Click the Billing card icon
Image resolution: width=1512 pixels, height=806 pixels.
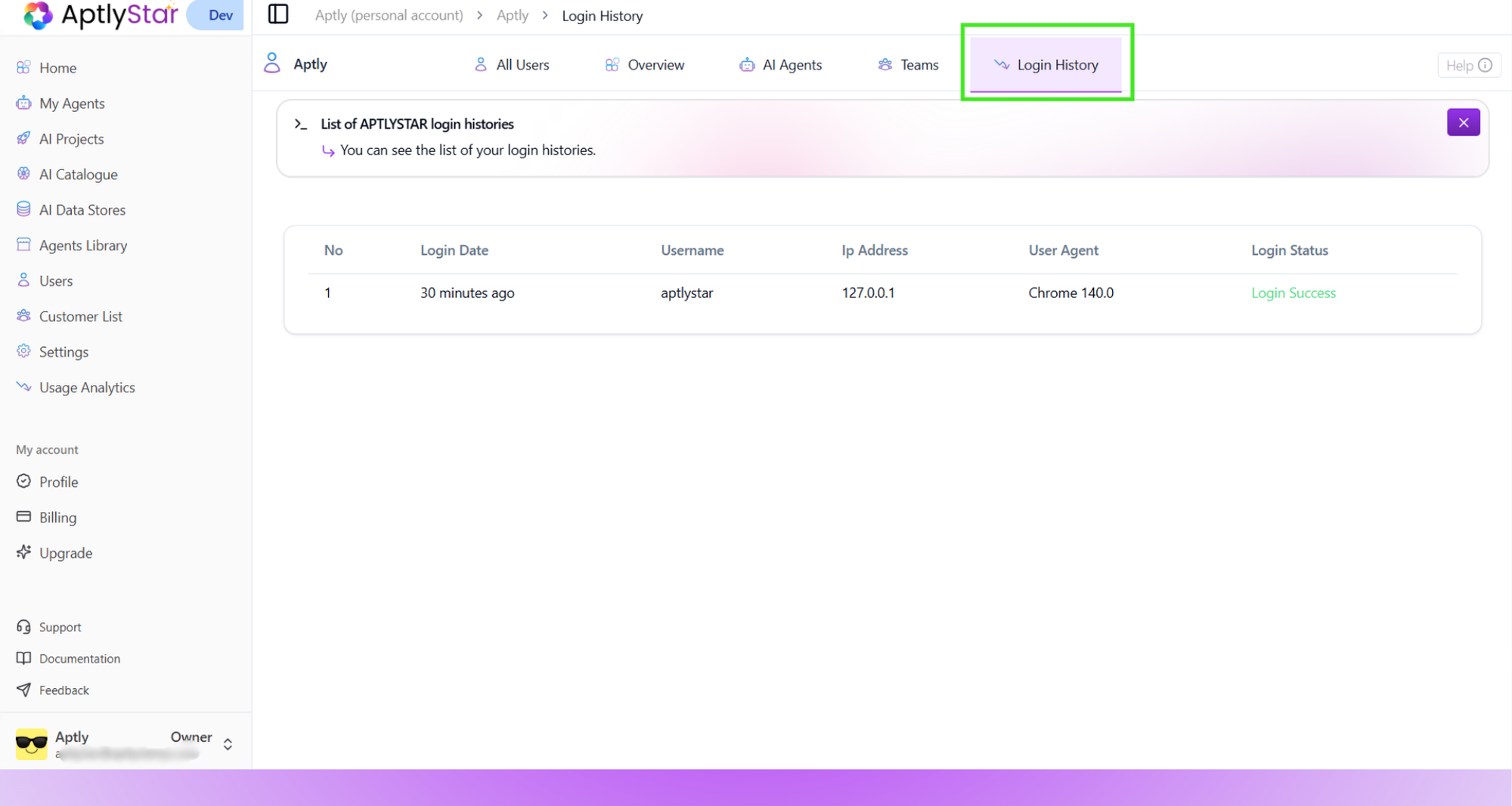point(23,517)
